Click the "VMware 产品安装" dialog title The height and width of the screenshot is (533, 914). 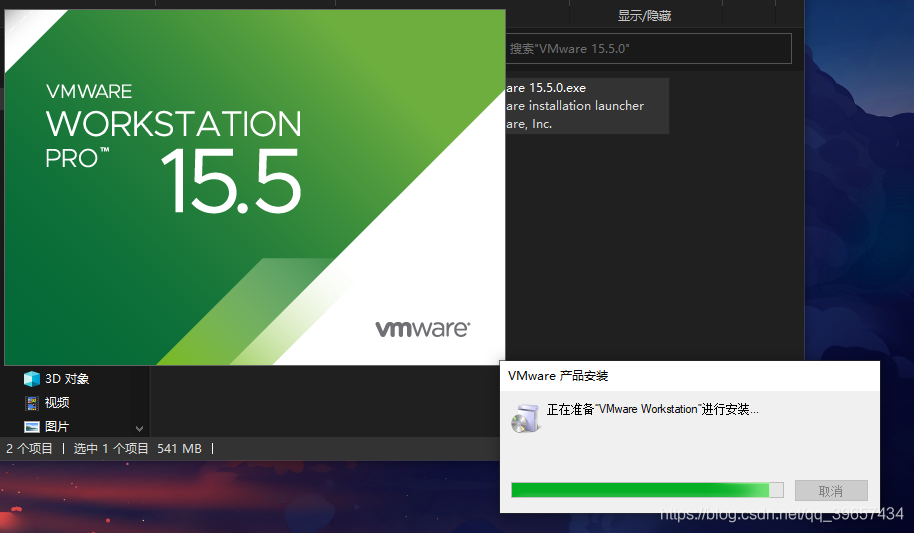(x=558, y=376)
